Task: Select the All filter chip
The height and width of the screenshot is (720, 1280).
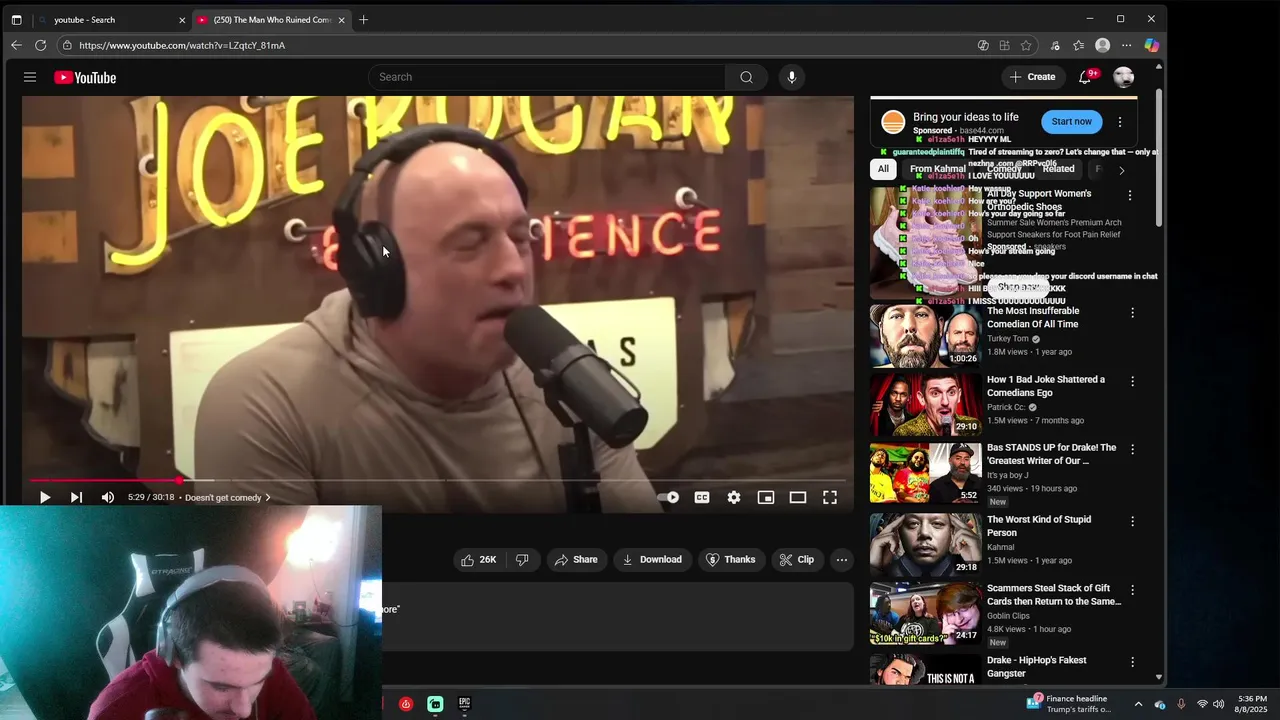Action: [883, 169]
